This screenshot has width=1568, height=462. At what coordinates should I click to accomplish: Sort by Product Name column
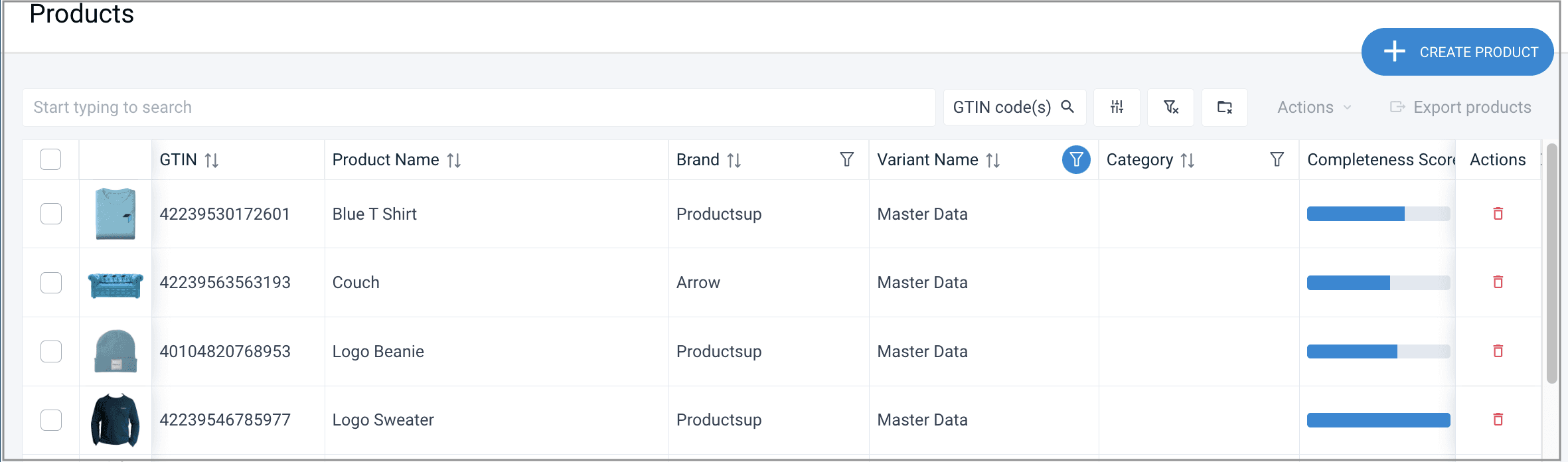[453, 160]
